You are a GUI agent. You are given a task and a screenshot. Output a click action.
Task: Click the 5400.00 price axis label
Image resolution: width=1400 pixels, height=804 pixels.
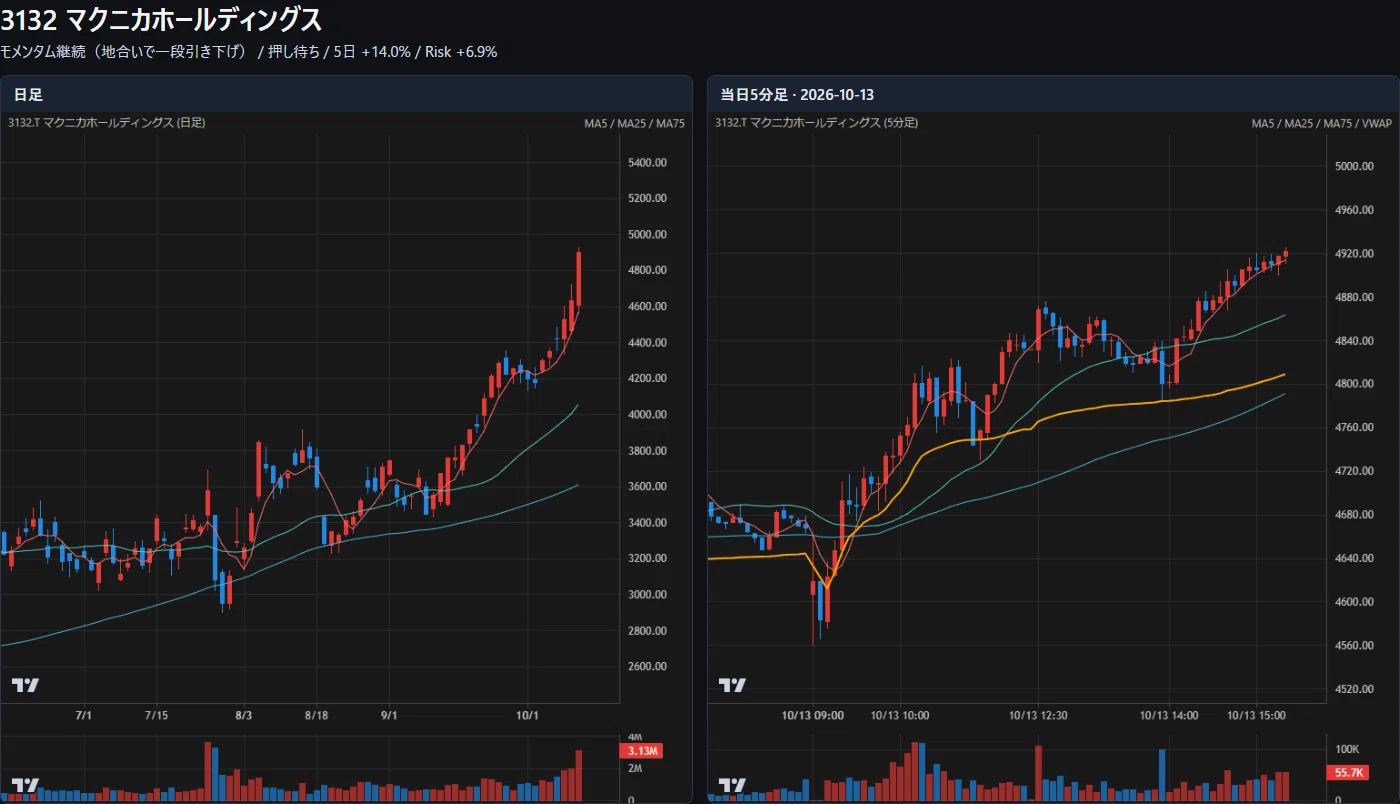point(648,162)
